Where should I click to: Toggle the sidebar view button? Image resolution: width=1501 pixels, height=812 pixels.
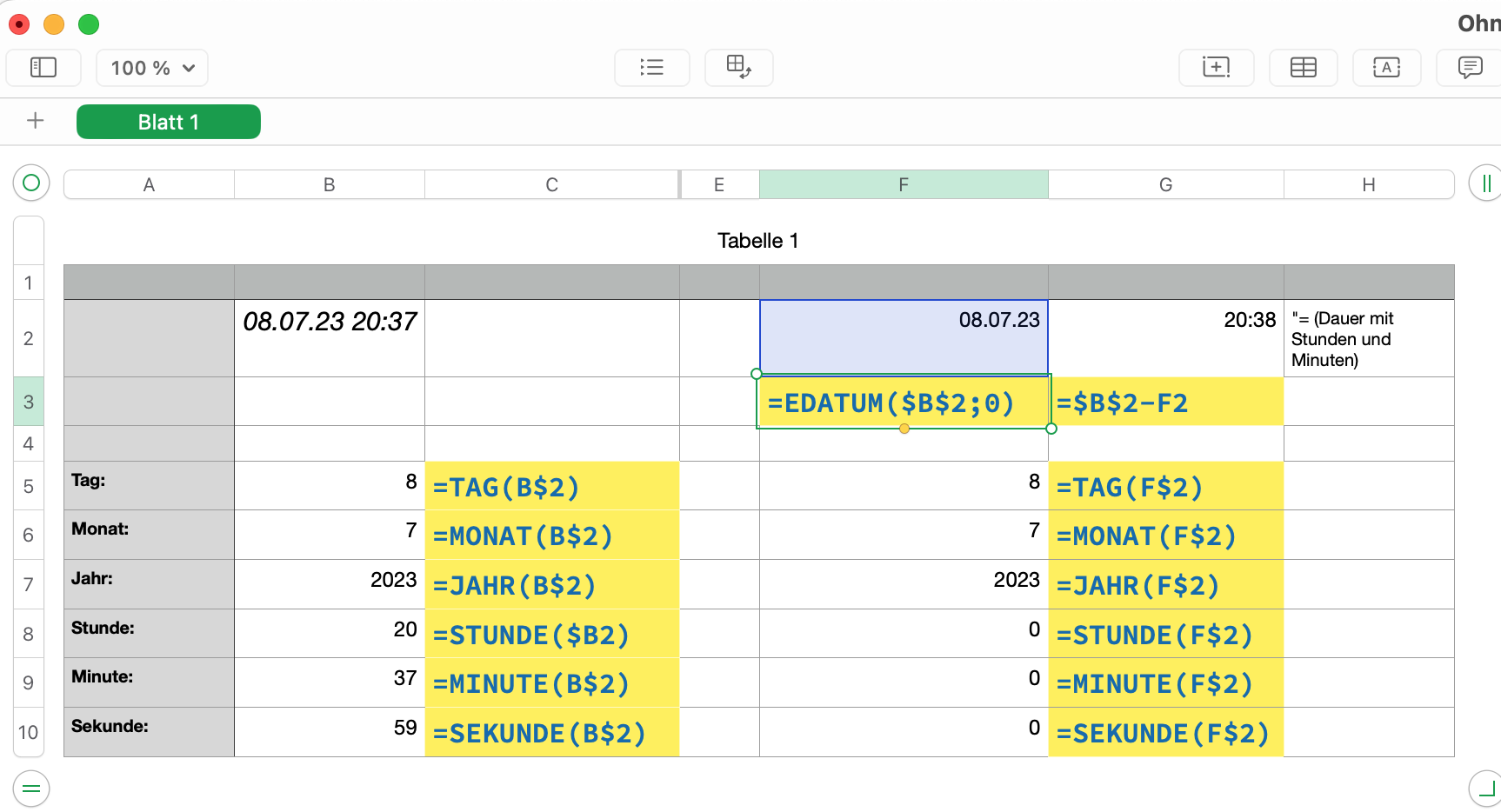(43, 68)
